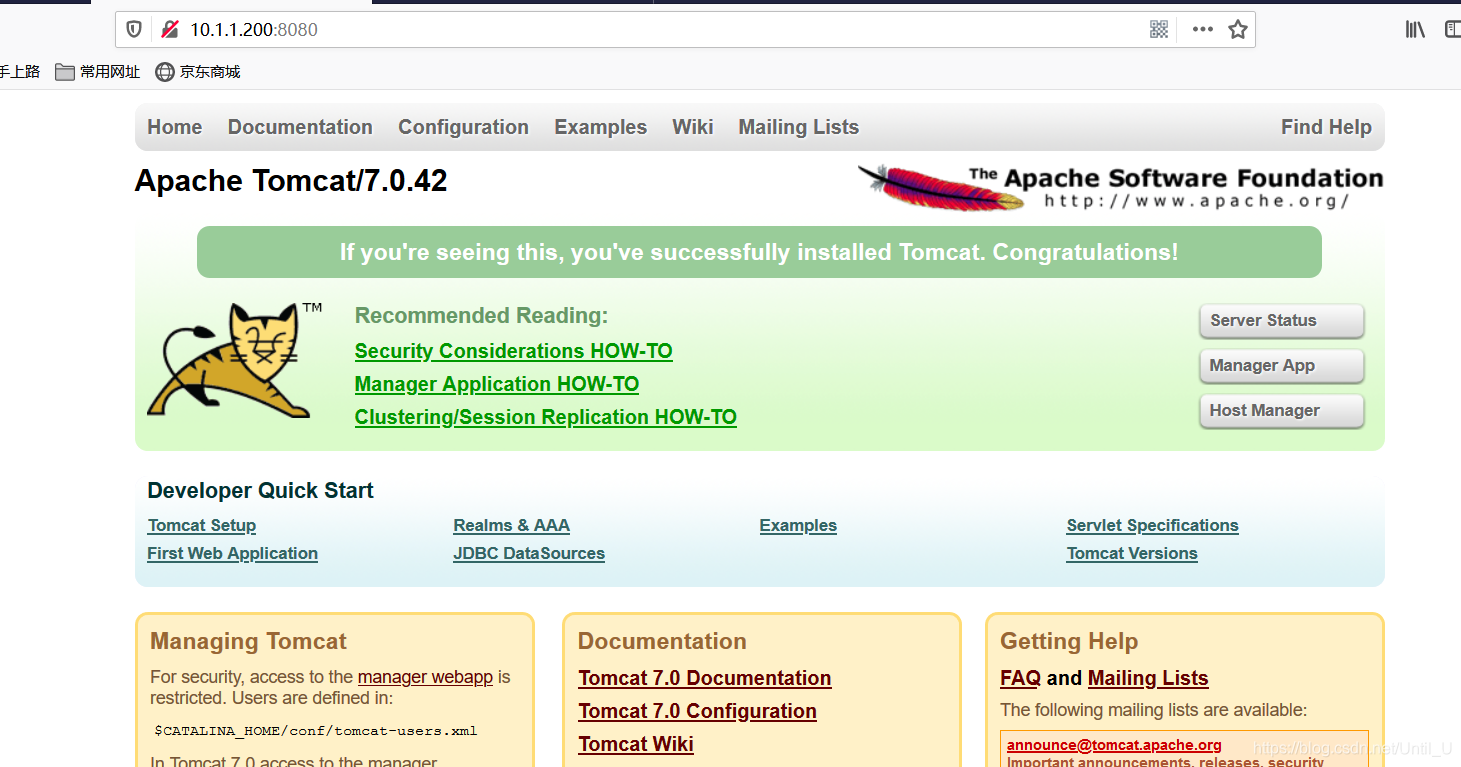Open Mailing Lists link in Getting Help
This screenshot has height=767, width=1461.
1148,678
